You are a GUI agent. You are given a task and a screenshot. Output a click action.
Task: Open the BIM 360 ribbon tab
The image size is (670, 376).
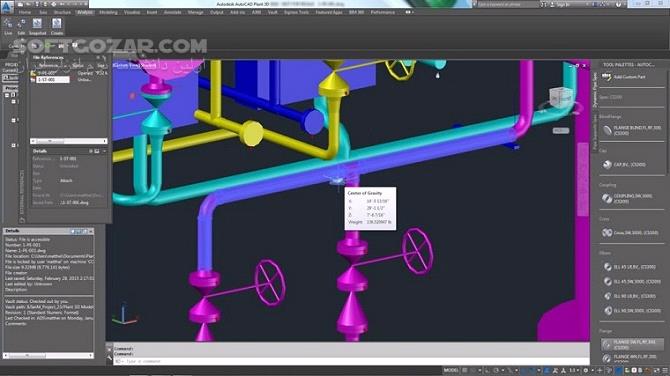pos(356,12)
